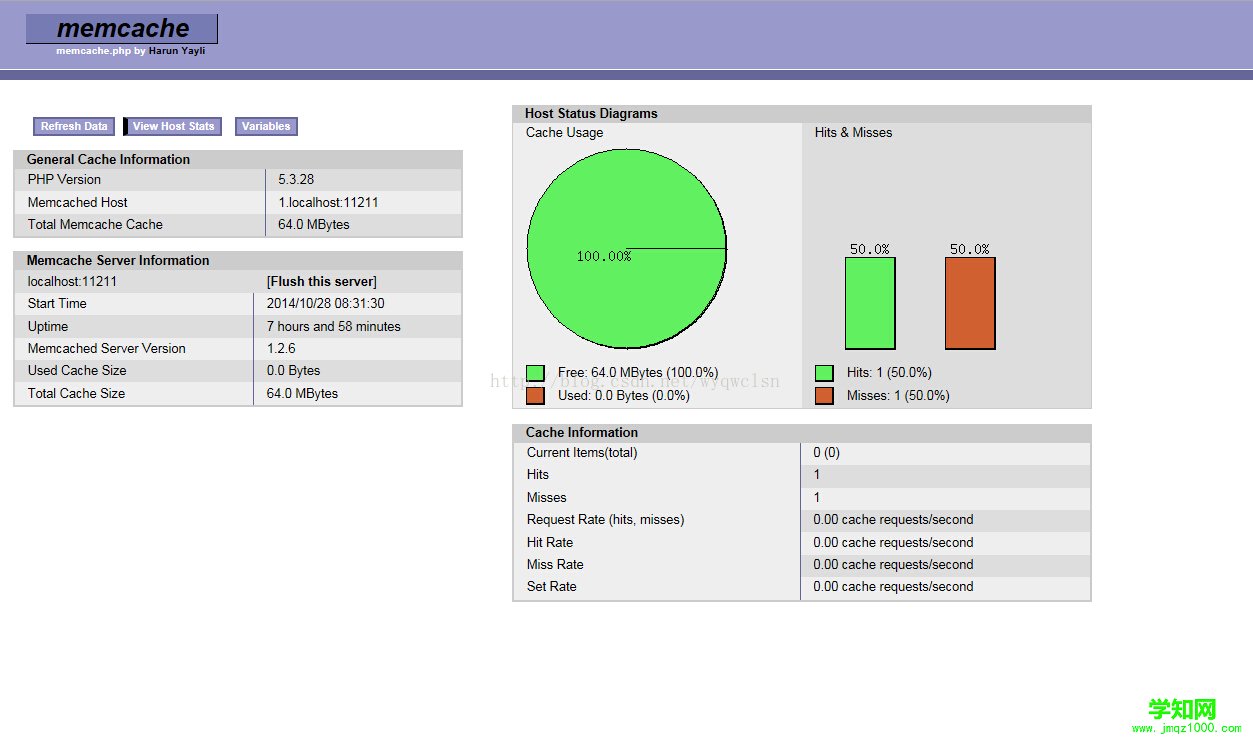The height and width of the screenshot is (740, 1253).
Task: Click the Request Rate (hits, misses) label
Action: tap(606, 520)
